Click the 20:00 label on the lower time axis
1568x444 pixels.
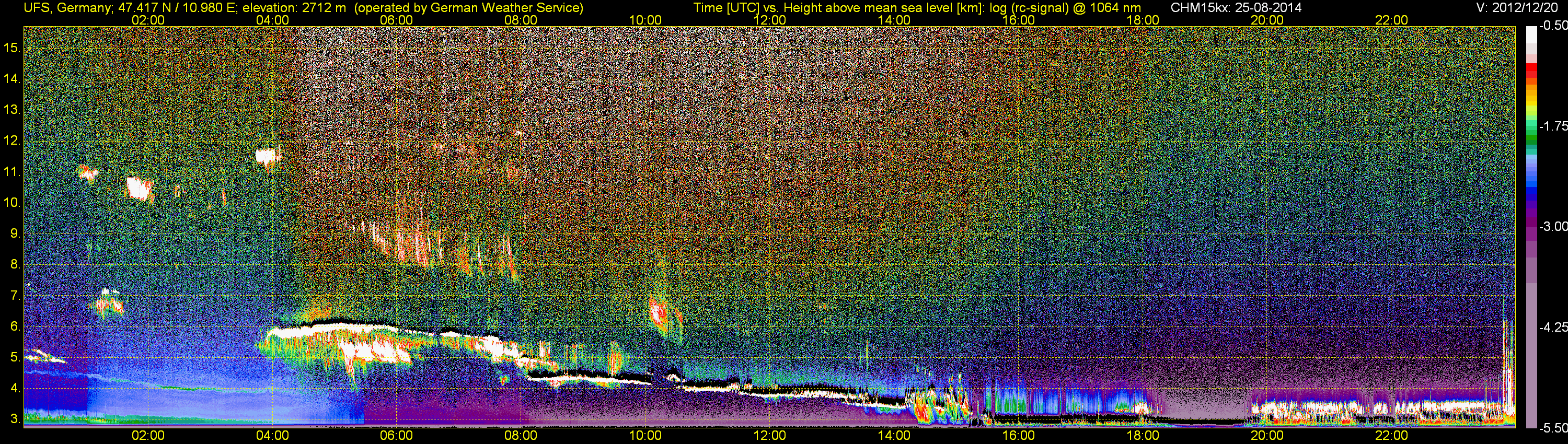[1267, 436]
